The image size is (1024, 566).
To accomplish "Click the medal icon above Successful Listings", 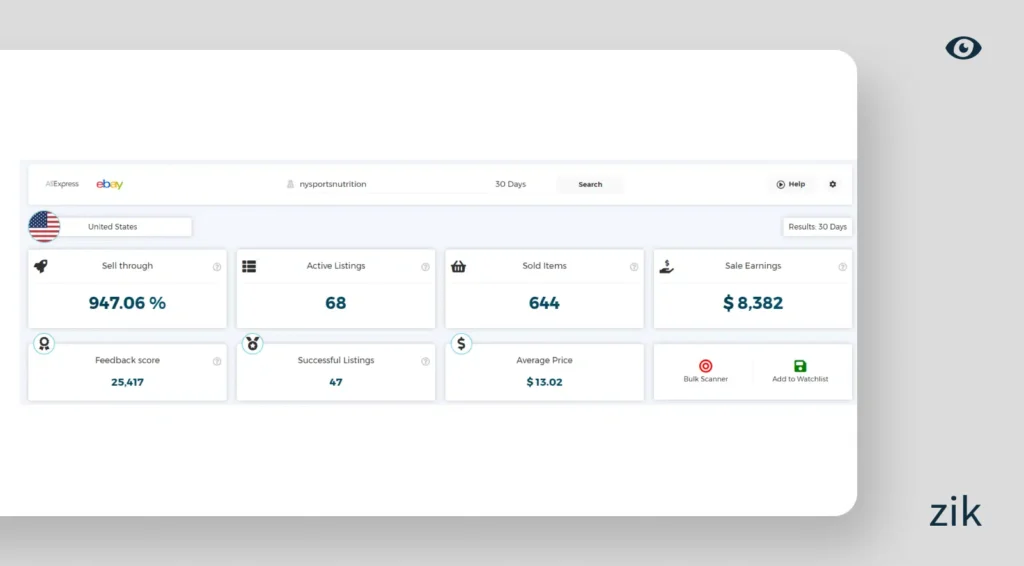I will point(252,343).
